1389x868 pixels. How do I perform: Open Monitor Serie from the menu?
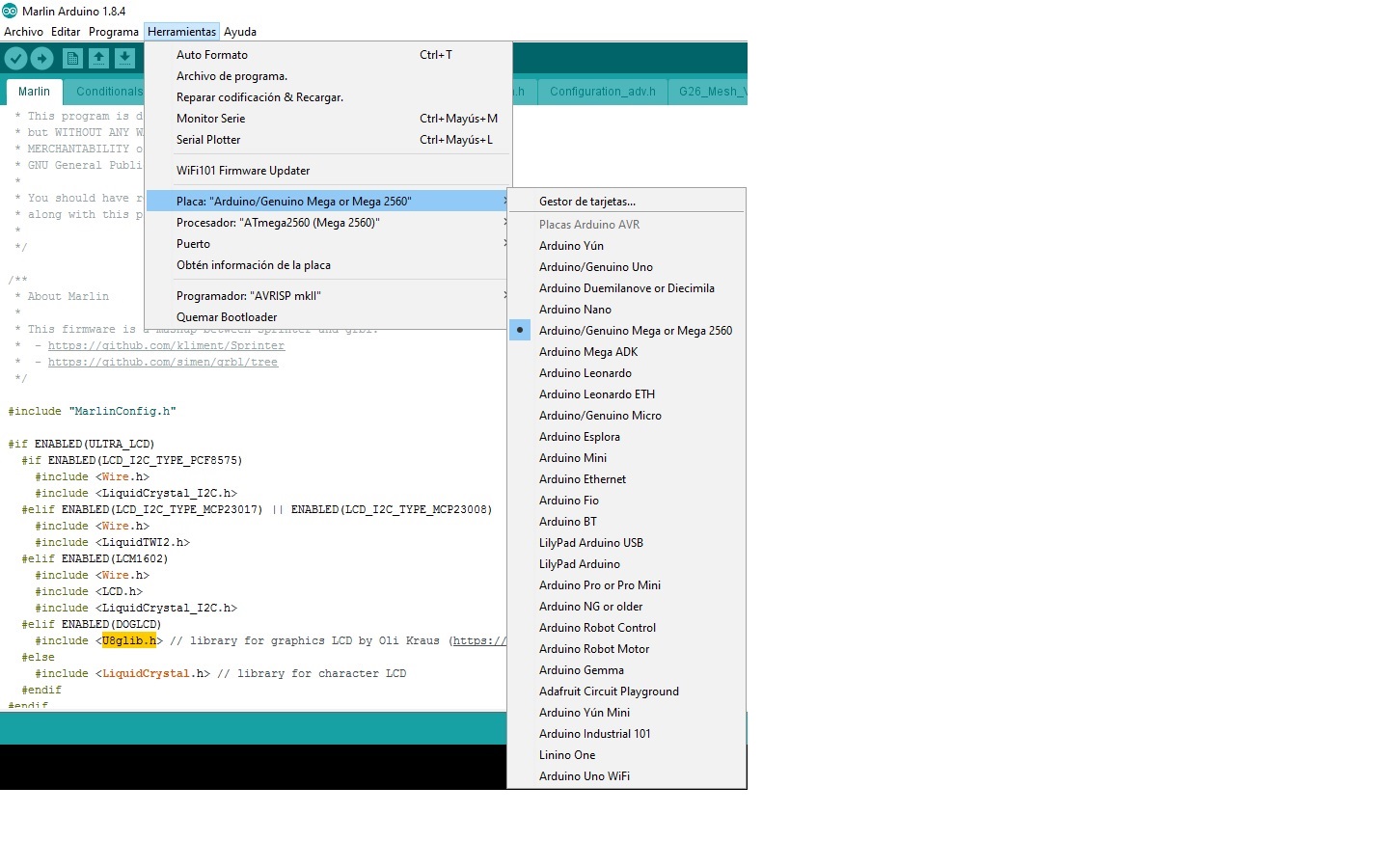211,119
